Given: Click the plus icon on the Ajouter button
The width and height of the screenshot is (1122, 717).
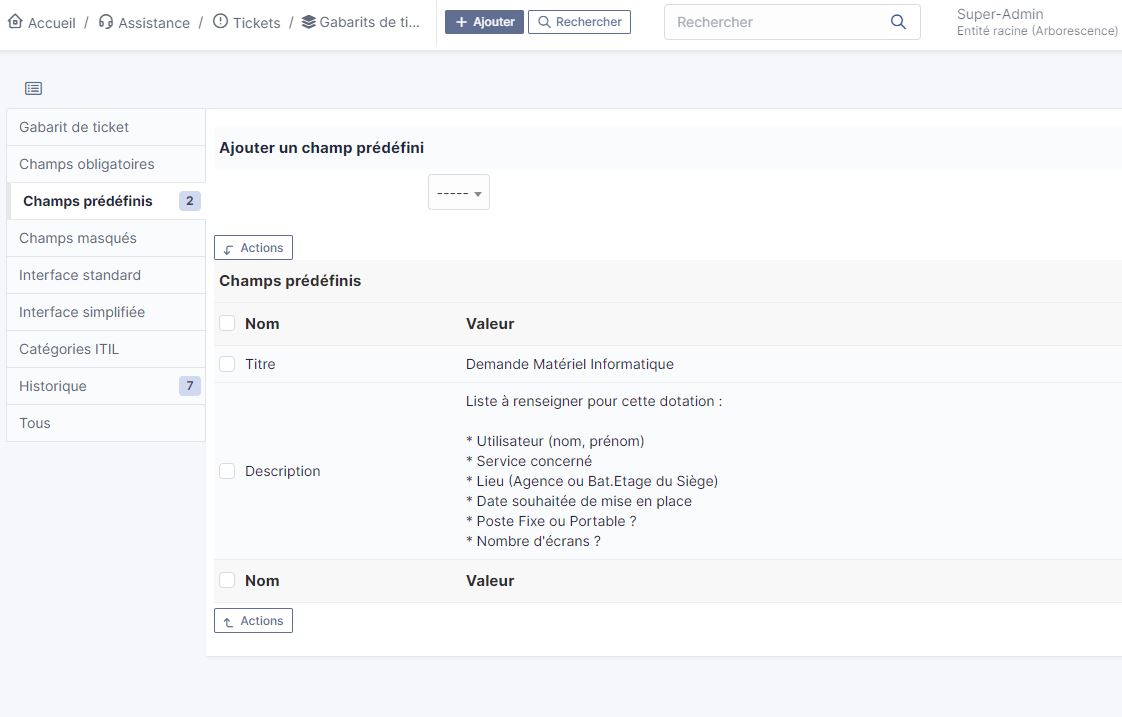Looking at the screenshot, I should [461, 21].
